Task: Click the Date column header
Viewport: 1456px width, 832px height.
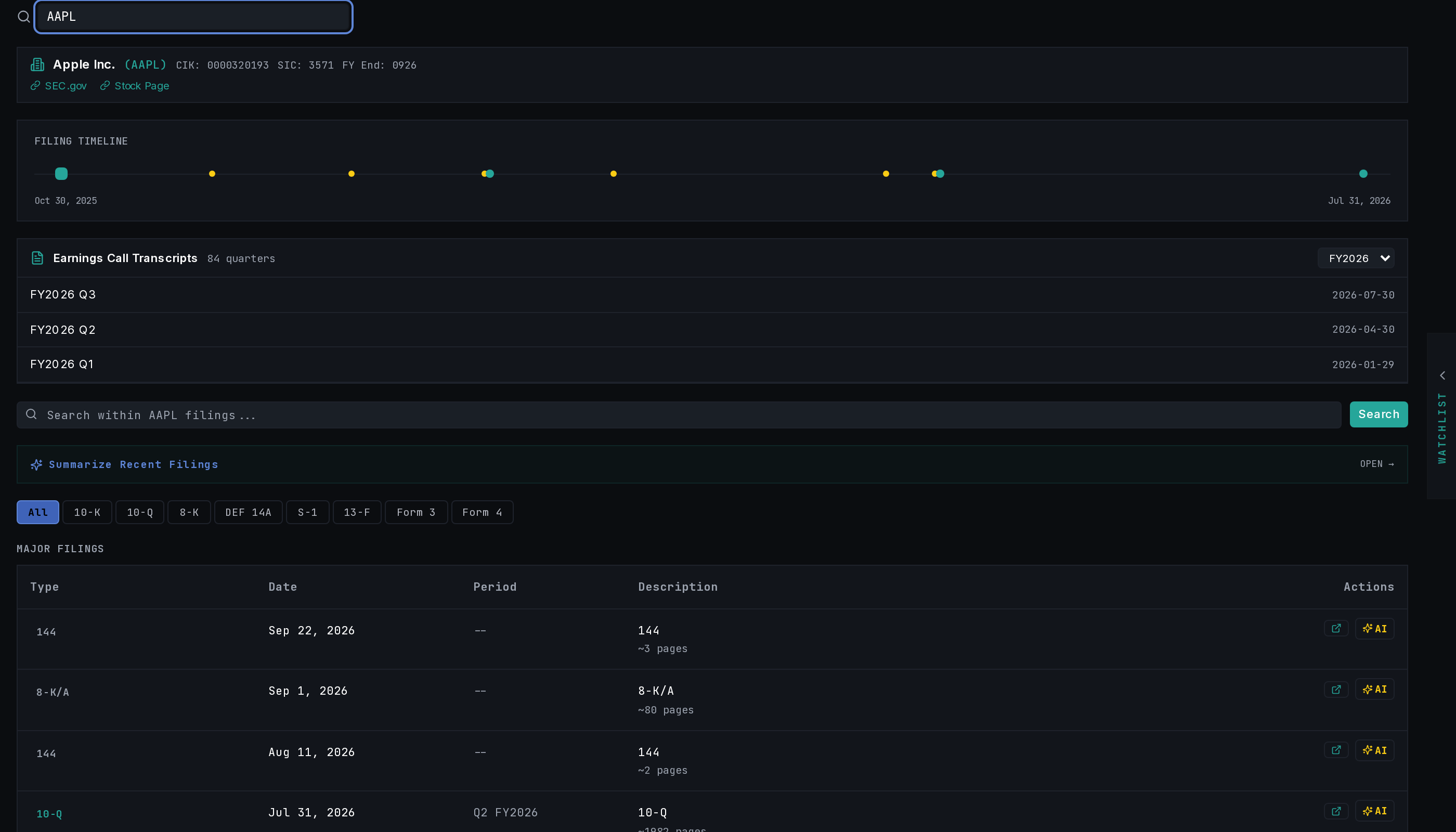Action: [283, 587]
